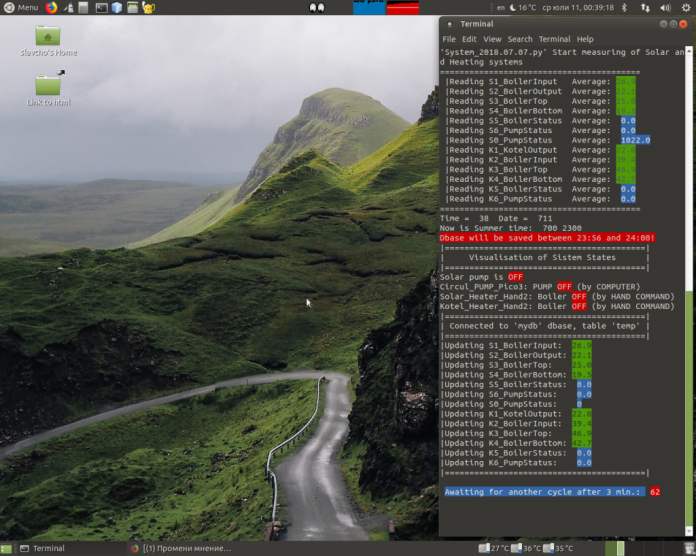Open the Search menu in Terminal

(520, 39)
